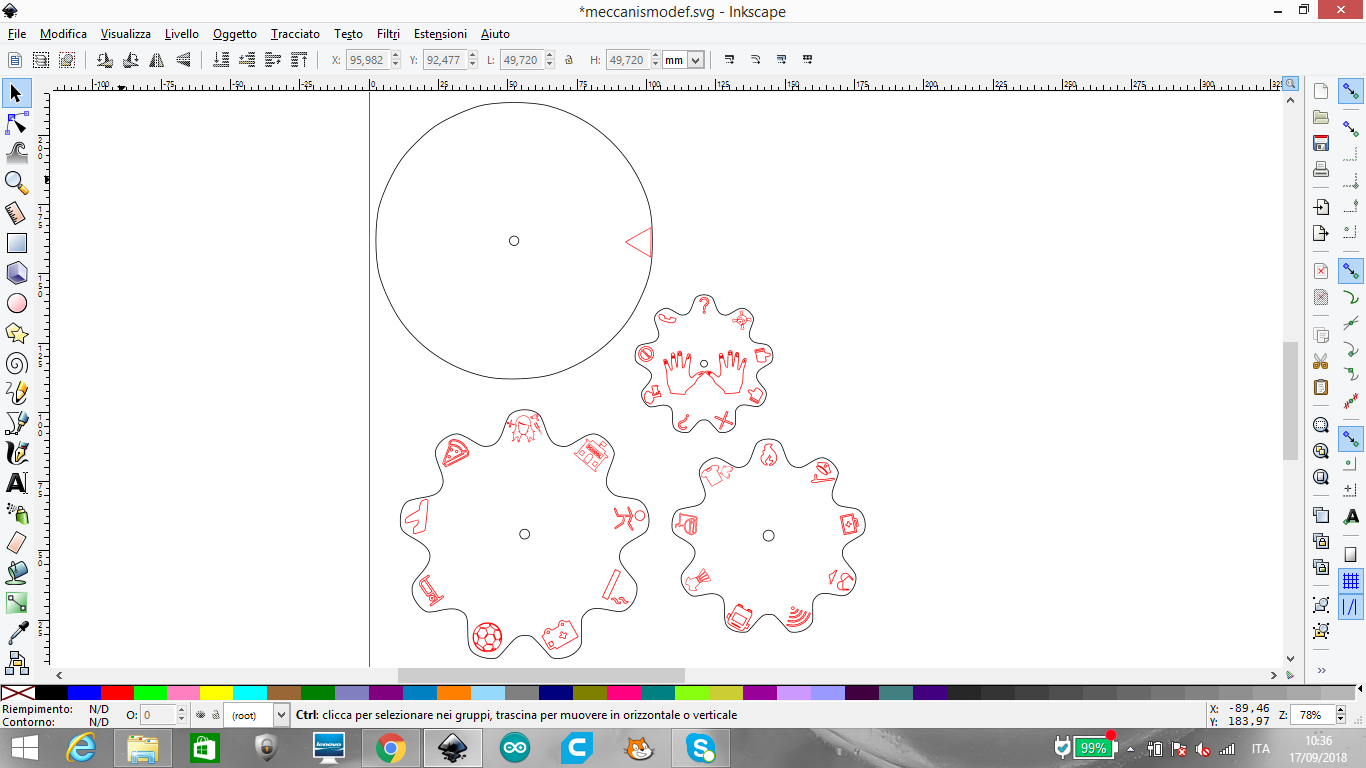Increase X position spinner value
Viewport: 1366px width, 768px height.
[396, 56]
